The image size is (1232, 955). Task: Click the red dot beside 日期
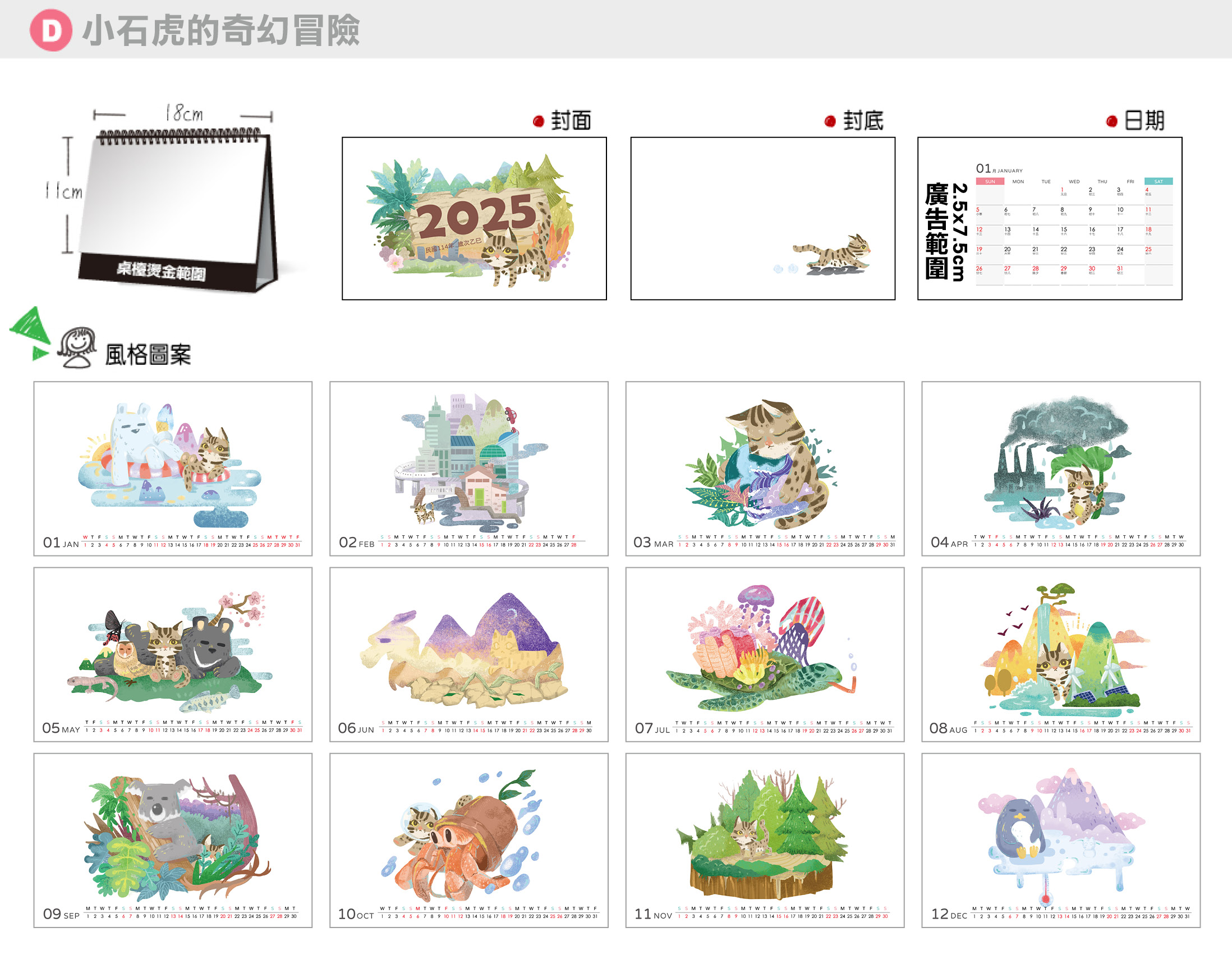click(x=1111, y=121)
